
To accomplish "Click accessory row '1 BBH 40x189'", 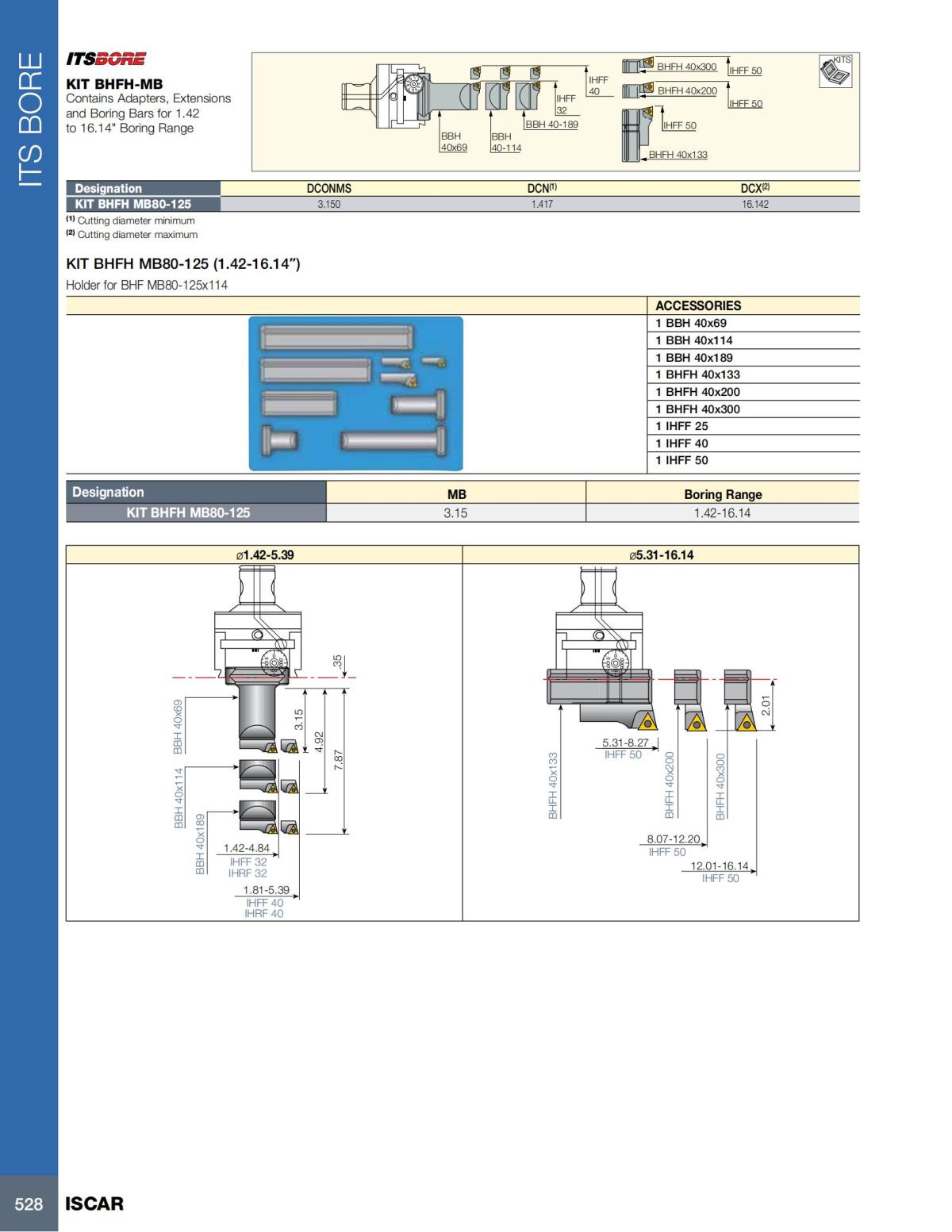I will coord(754,358).
